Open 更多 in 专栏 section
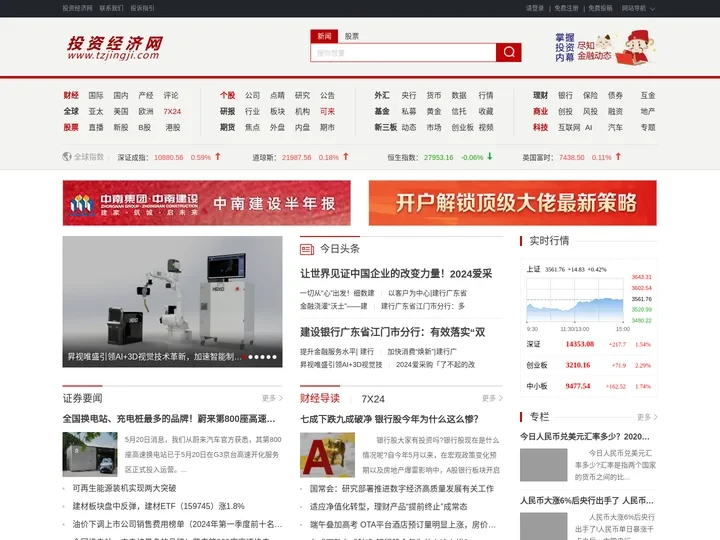720x540 pixels. 647,417
